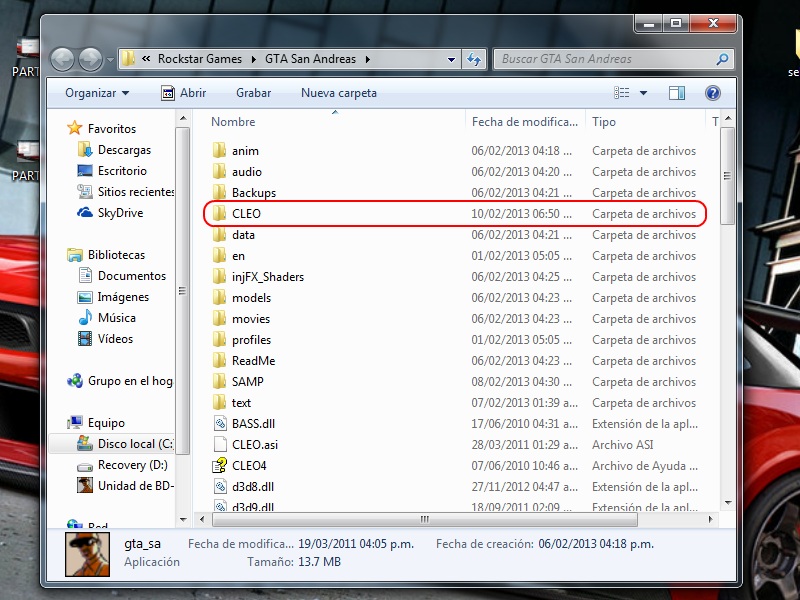This screenshot has width=800, height=600.
Task: Open the Música library
Action: pyautogui.click(x=117, y=318)
